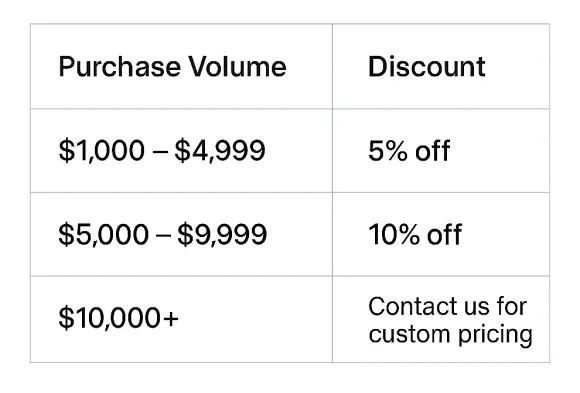Click the dash between $1,000 and $4,999
The height and width of the screenshot is (393, 580).
(160, 151)
